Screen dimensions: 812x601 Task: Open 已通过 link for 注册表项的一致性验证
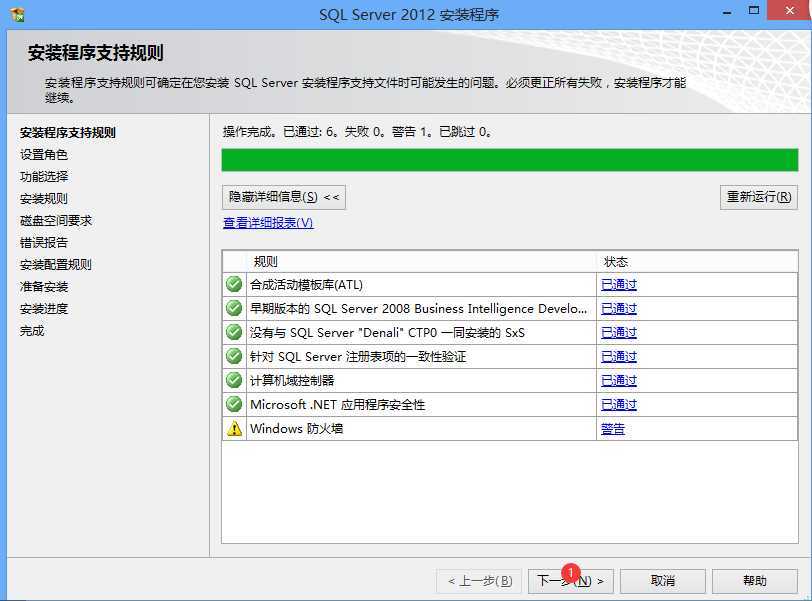(619, 357)
